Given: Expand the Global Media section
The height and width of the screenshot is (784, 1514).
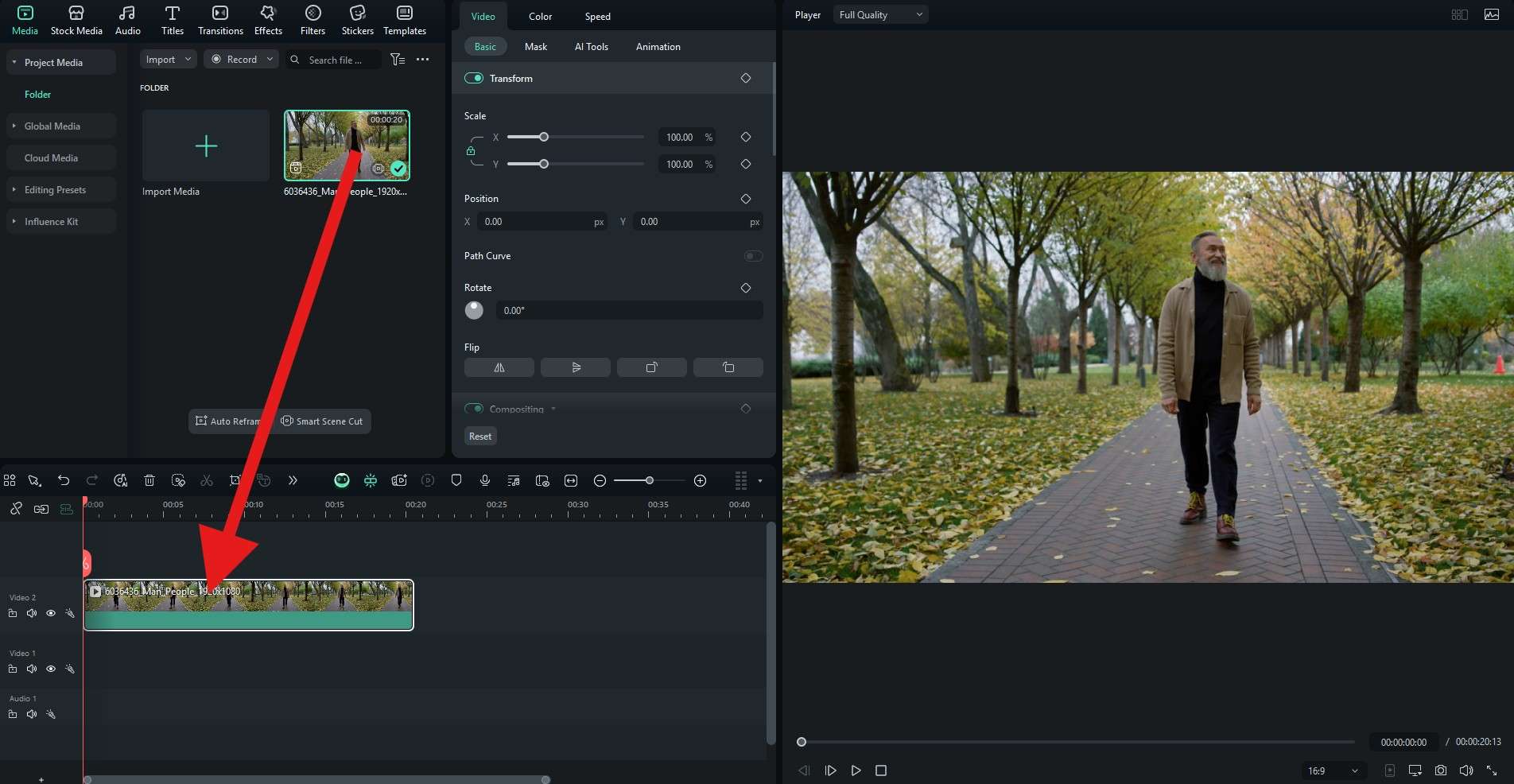Looking at the screenshot, I should [x=14, y=126].
